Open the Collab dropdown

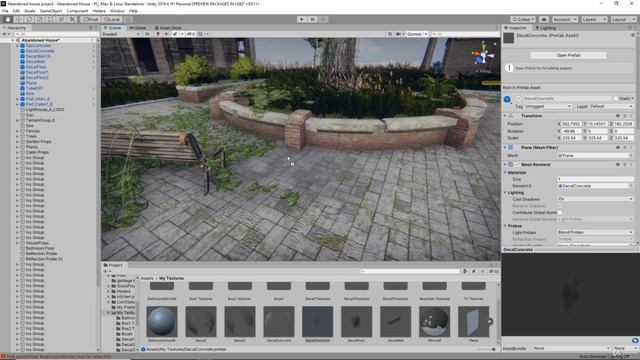pyautogui.click(x=523, y=19)
